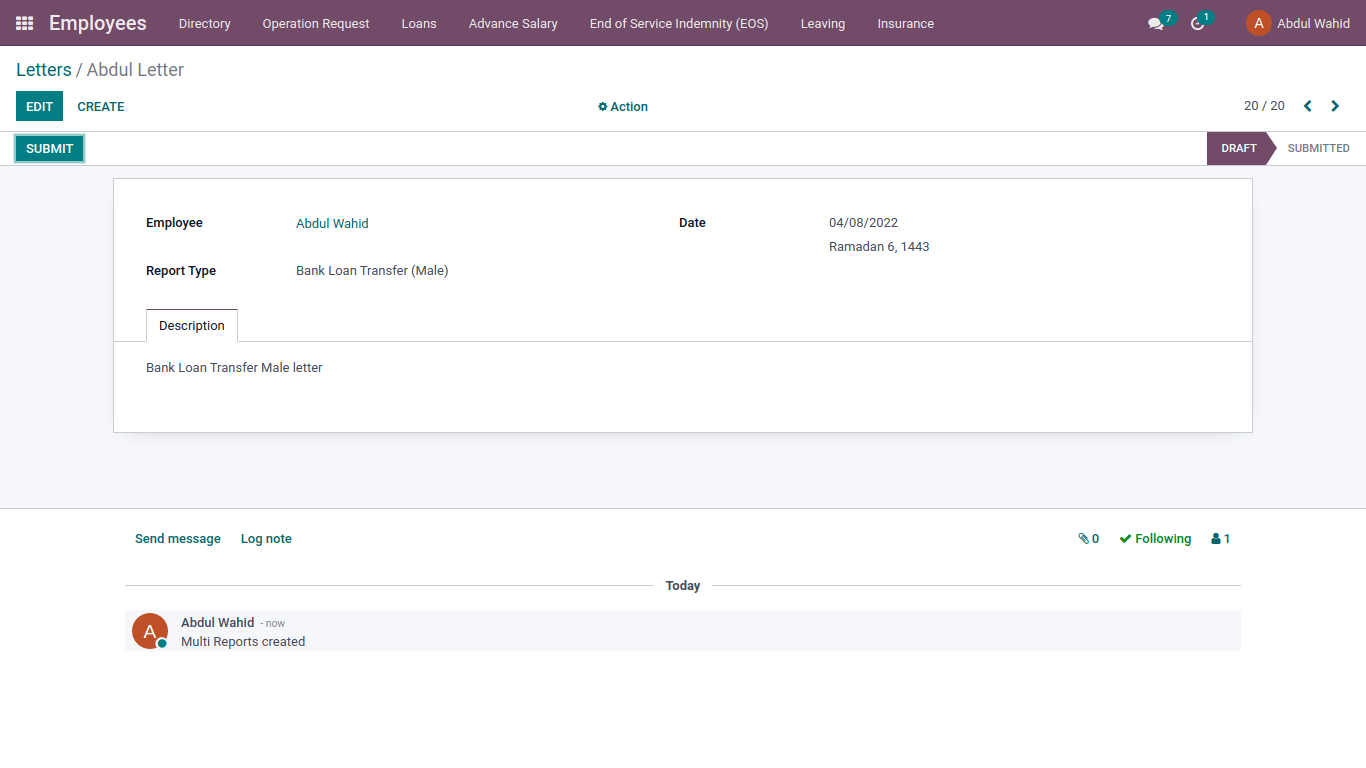Click the Create button
Viewport: 1366px width, 768px height.
(x=101, y=106)
